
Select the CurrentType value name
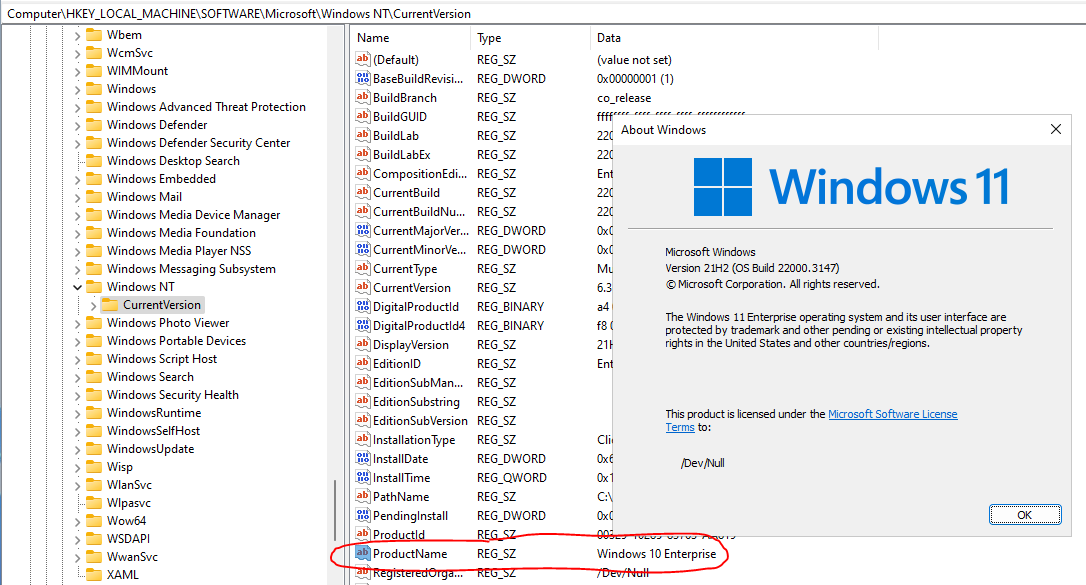coord(405,269)
